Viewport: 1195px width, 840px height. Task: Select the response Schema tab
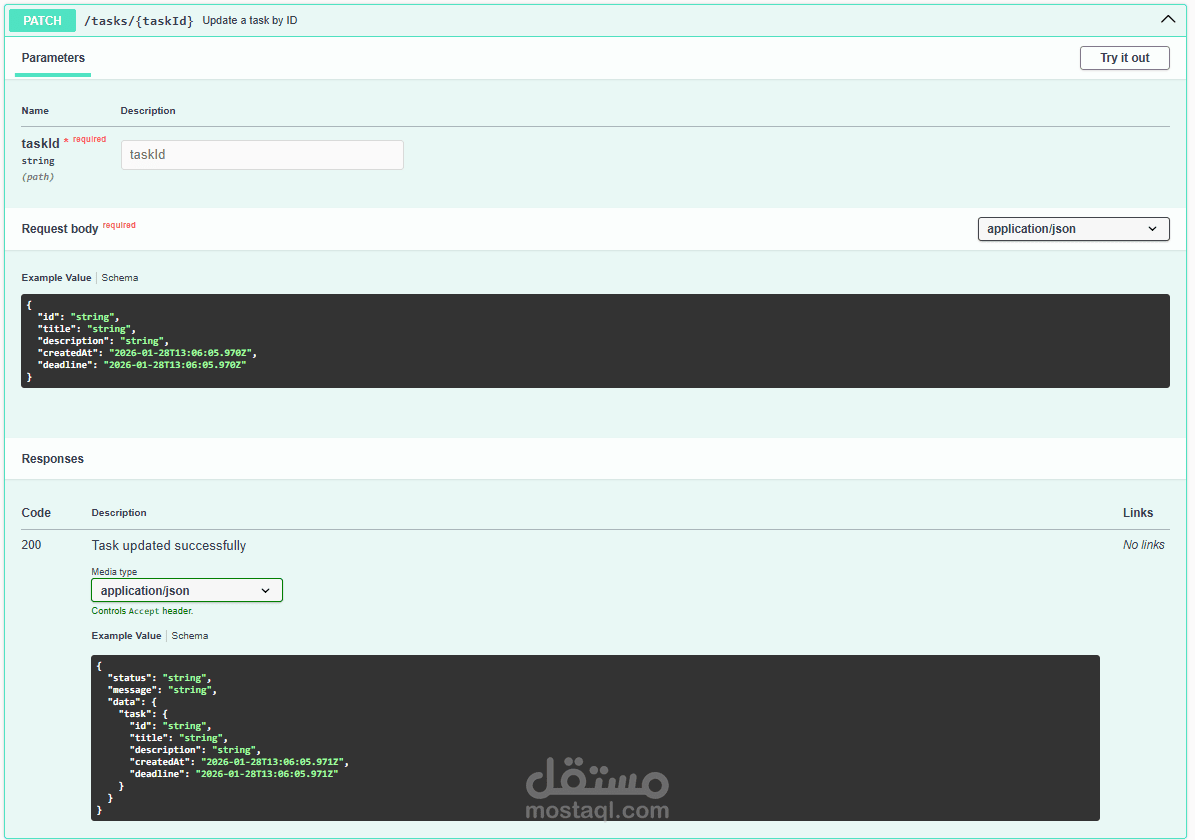click(190, 636)
